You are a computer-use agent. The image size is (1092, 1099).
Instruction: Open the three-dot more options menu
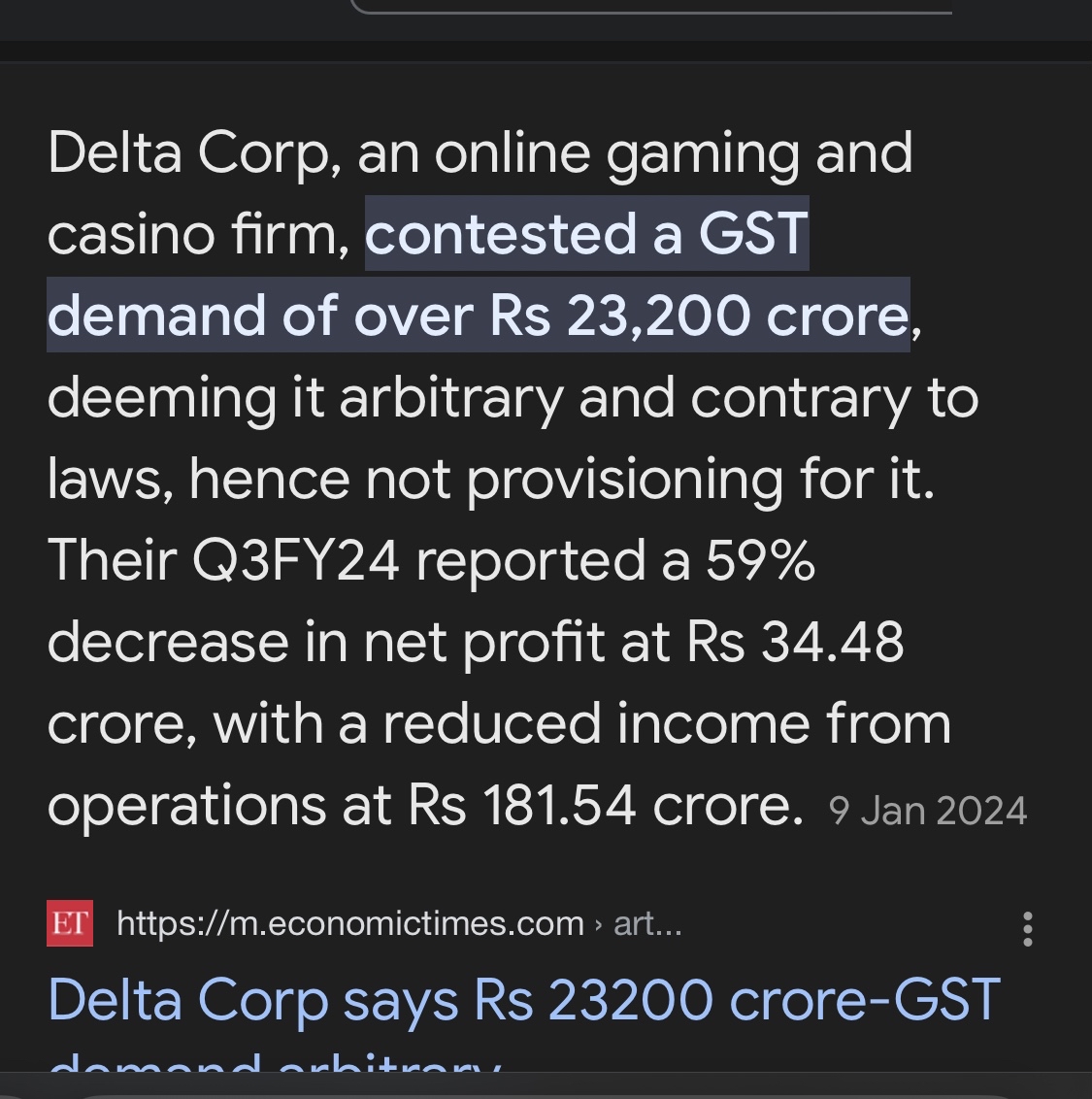(1028, 929)
